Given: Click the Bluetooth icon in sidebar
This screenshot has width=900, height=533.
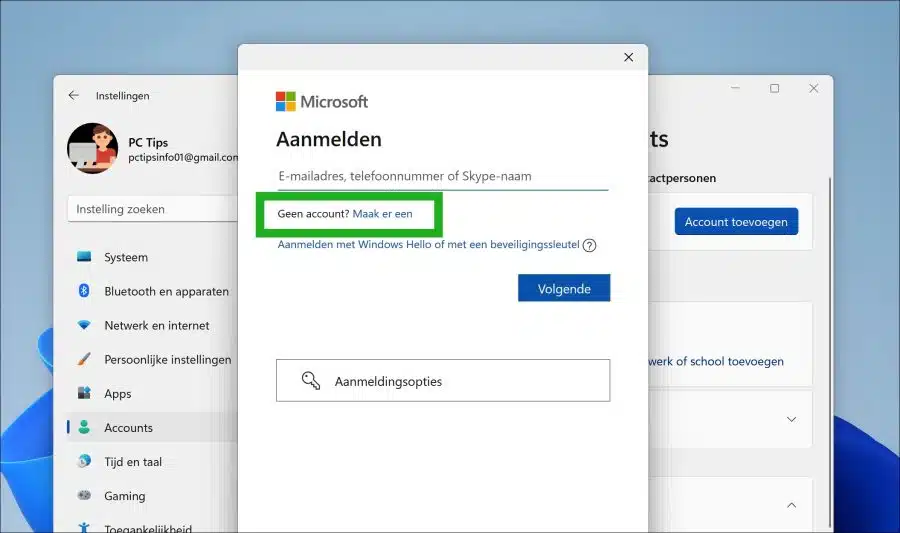Looking at the screenshot, I should point(84,290).
